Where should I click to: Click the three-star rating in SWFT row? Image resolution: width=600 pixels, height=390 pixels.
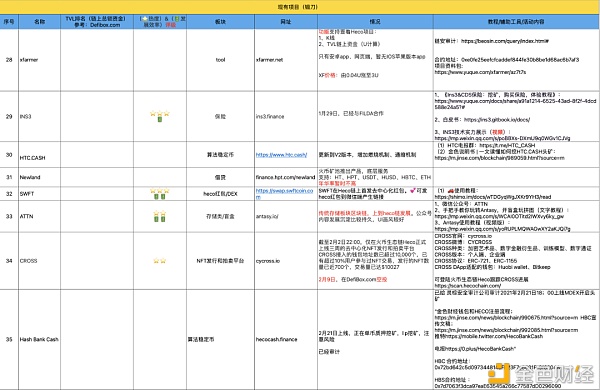tap(160, 190)
